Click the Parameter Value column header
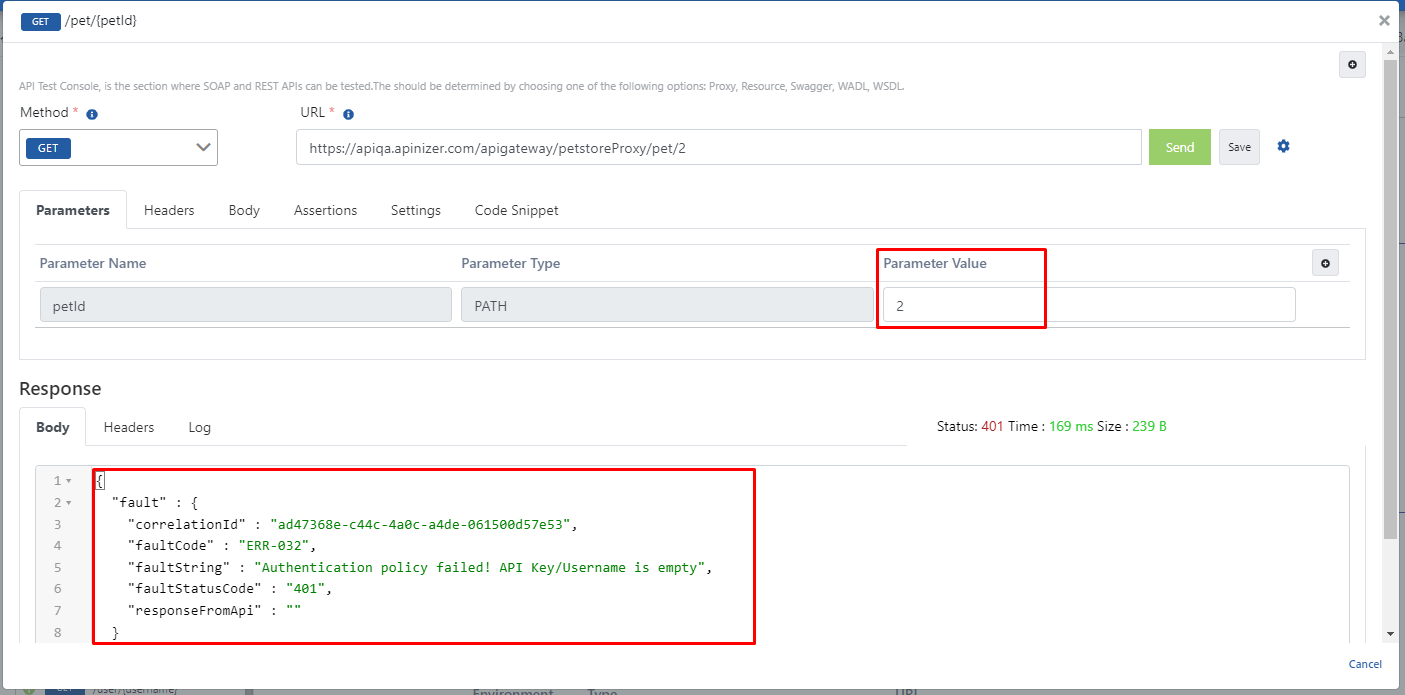 pos(935,263)
